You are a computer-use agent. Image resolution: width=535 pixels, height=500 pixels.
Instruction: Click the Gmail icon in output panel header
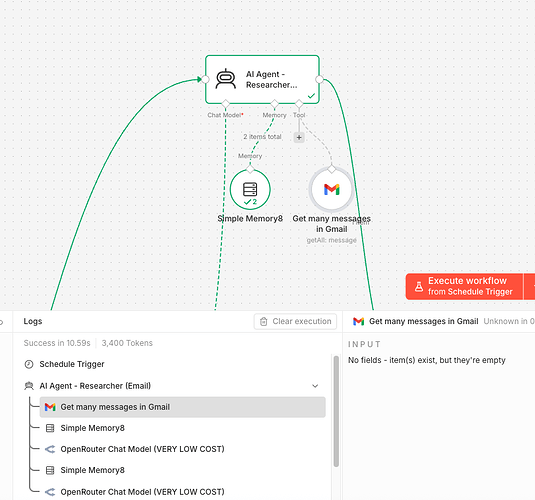click(358, 321)
